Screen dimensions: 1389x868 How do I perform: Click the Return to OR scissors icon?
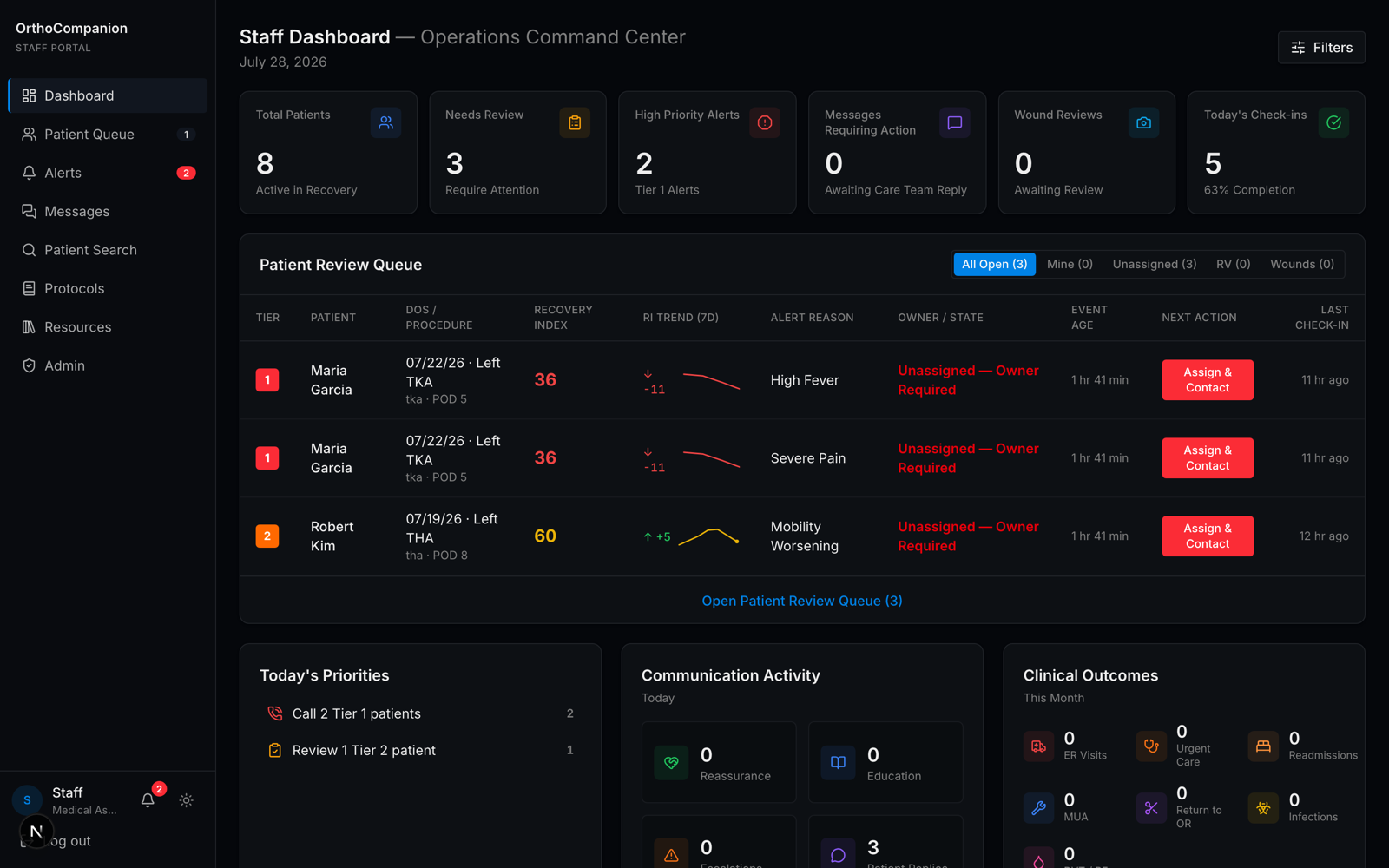tap(1151, 808)
